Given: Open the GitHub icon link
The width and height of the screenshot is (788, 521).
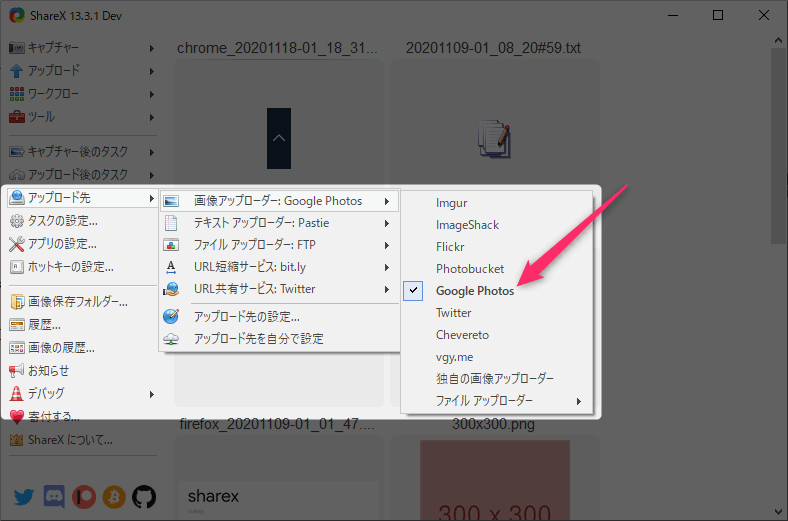Looking at the screenshot, I should coord(144,497).
